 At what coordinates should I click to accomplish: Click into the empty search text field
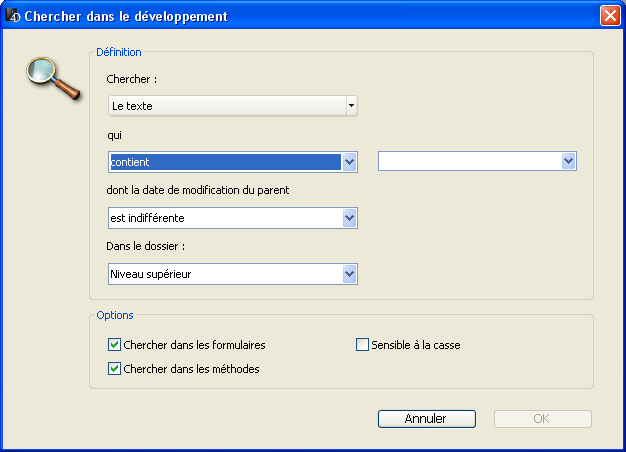click(x=468, y=162)
